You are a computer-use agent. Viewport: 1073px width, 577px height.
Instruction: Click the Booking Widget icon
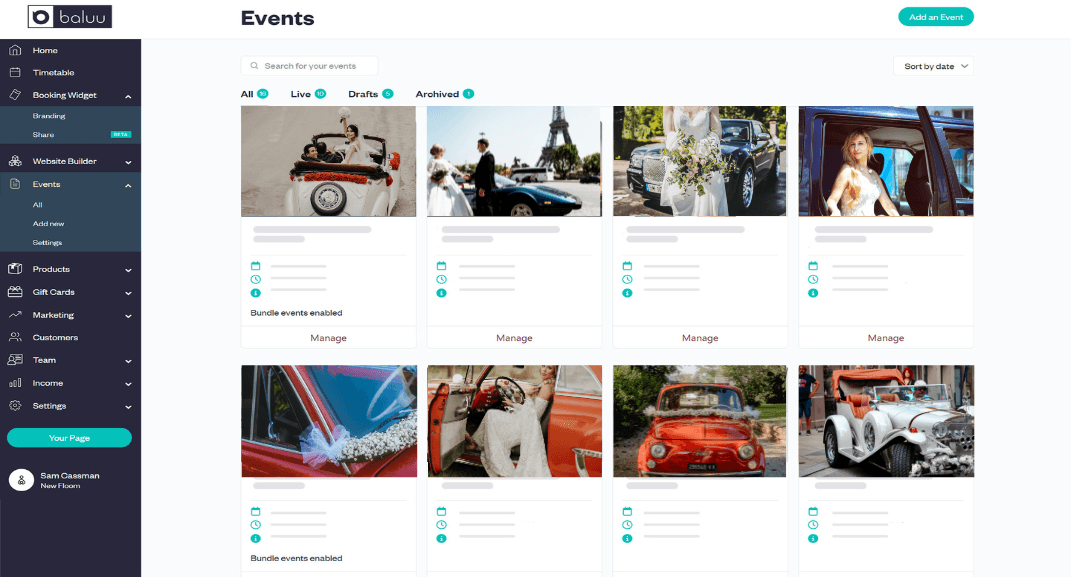pyautogui.click(x=15, y=95)
